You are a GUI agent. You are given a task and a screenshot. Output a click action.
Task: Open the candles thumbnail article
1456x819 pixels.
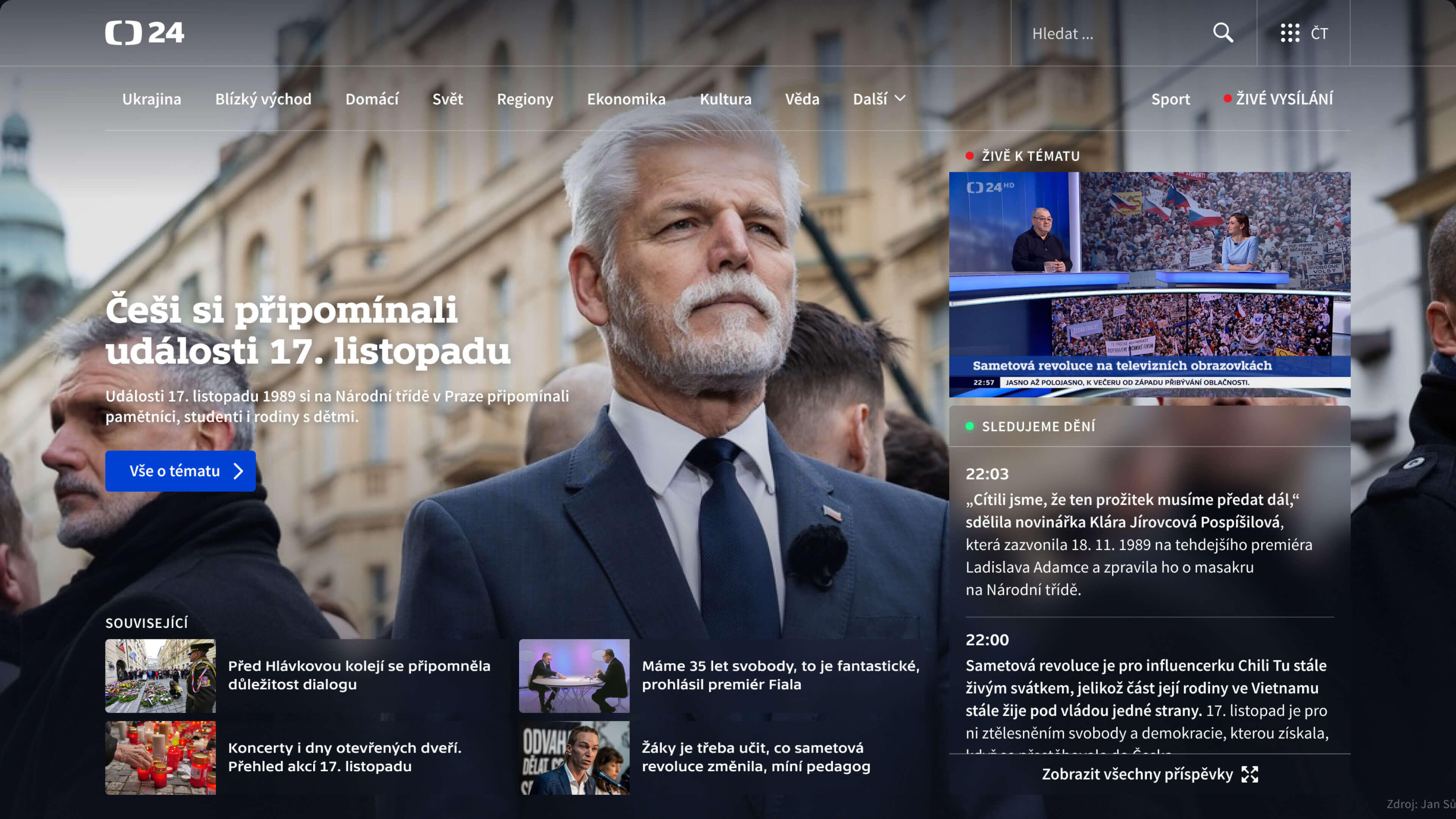(x=160, y=758)
